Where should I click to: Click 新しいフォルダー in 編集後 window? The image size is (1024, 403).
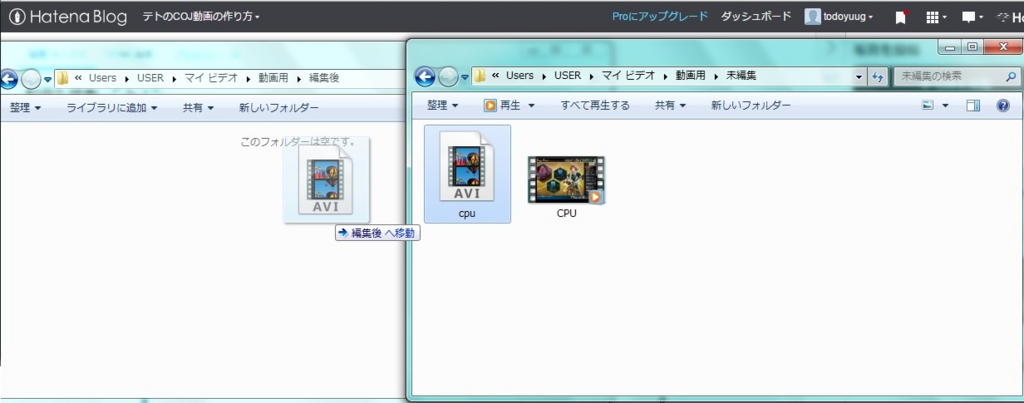click(279, 108)
